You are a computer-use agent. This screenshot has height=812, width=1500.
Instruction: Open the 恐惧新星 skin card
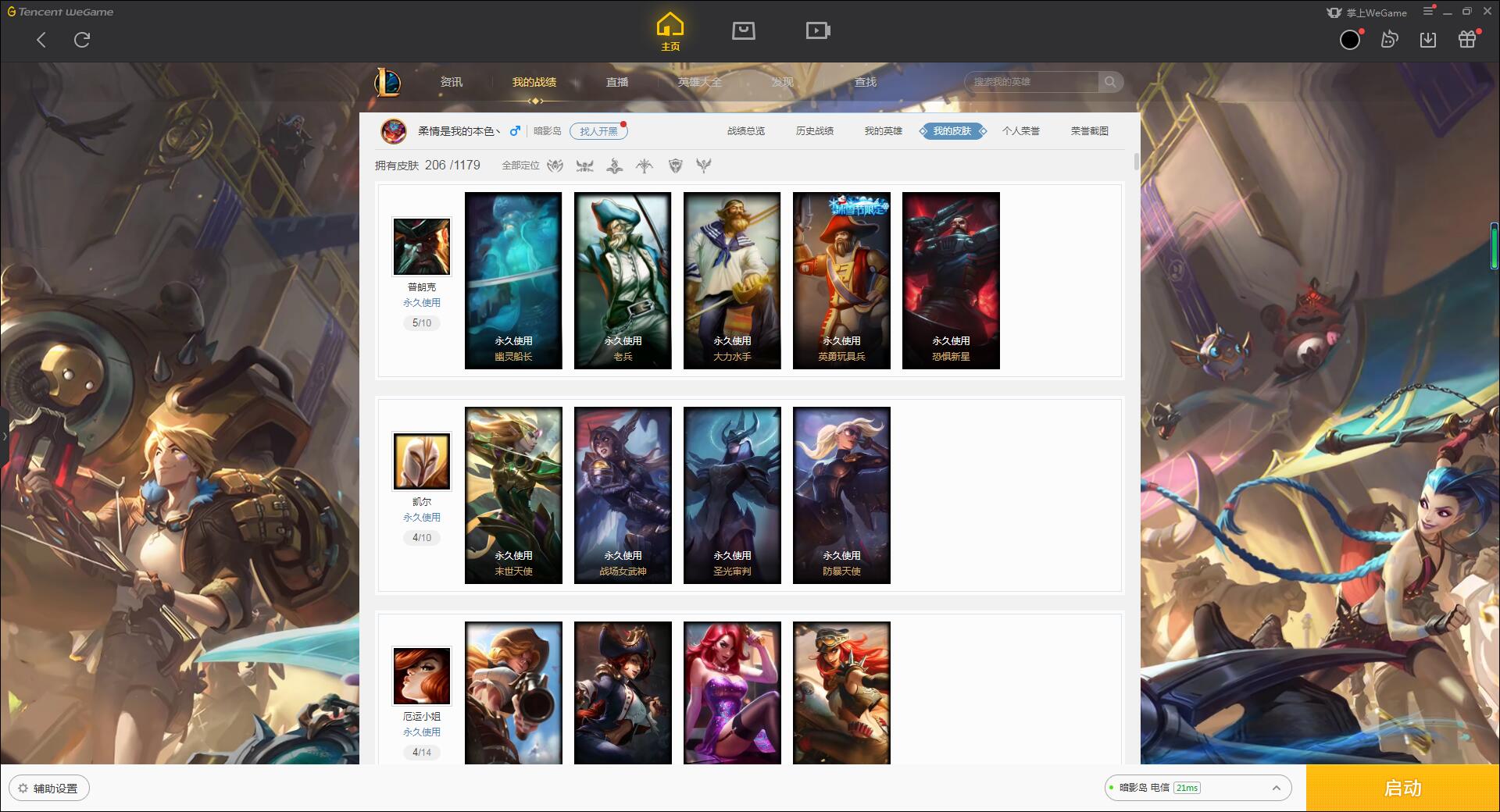951,280
